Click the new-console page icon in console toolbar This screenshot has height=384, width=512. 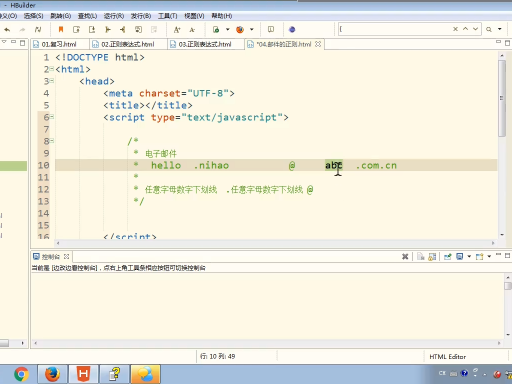coord(479,256)
